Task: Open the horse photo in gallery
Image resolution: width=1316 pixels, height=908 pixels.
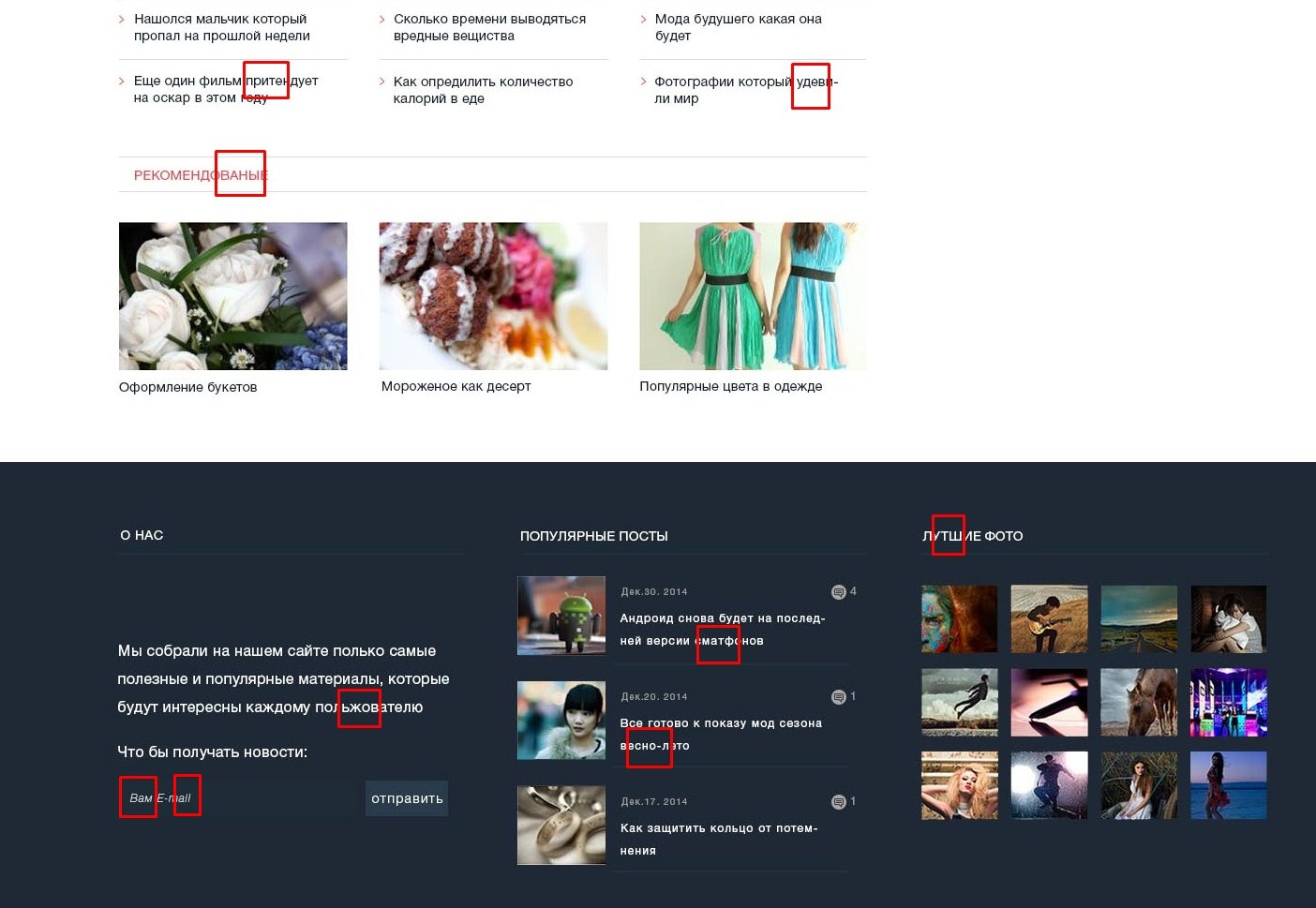Action: pos(1139,702)
